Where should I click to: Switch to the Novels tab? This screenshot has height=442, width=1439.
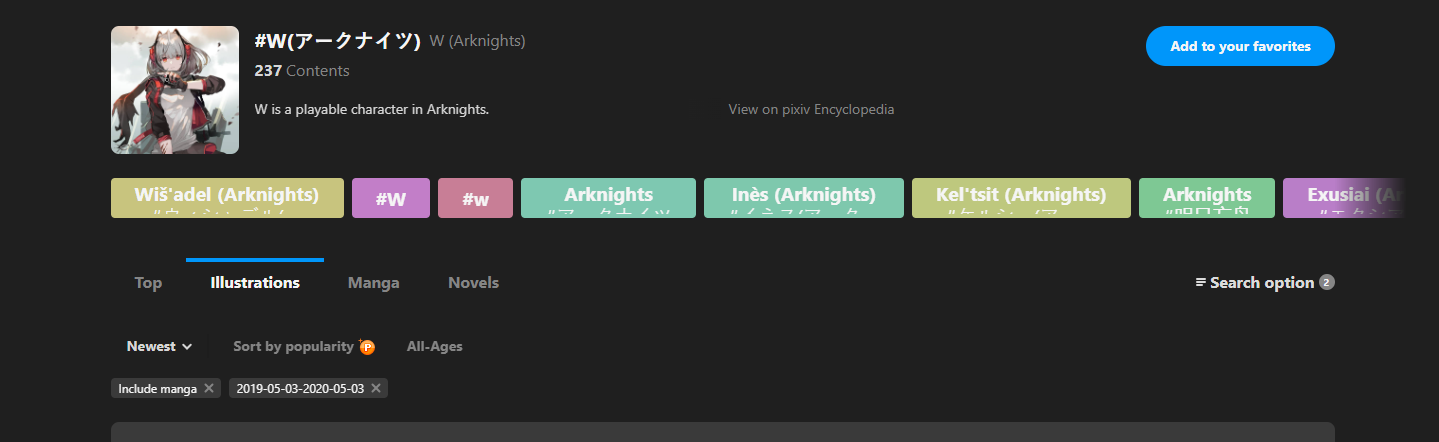pos(473,283)
